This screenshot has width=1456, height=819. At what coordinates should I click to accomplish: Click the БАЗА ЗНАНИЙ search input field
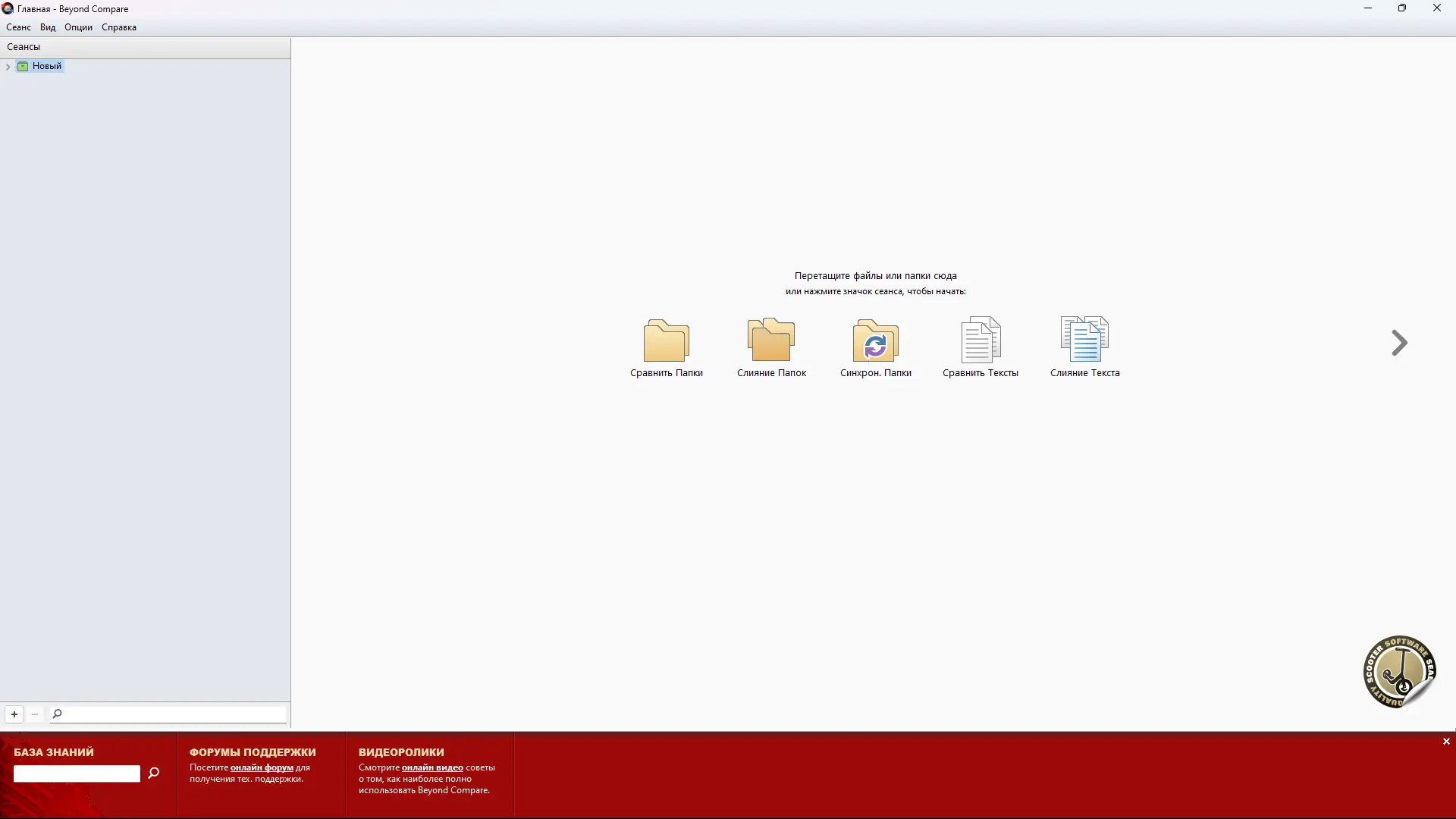tap(77, 773)
